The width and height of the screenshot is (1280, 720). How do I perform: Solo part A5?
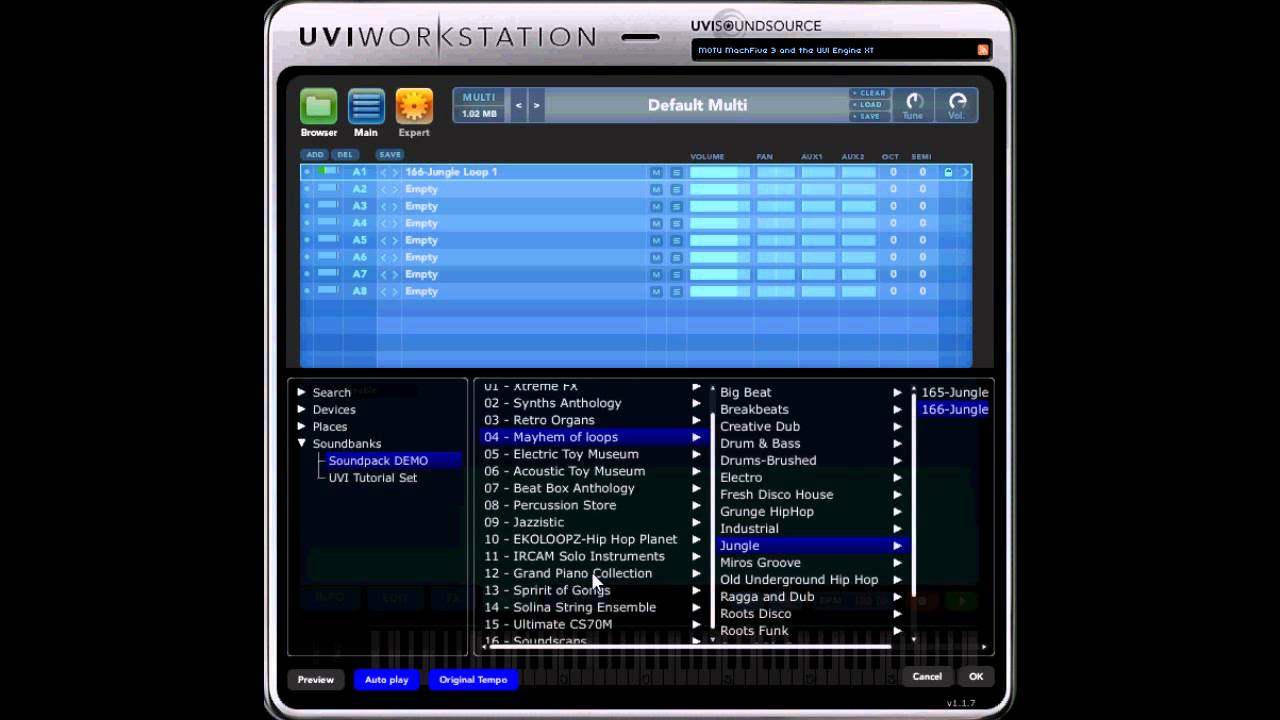676,240
